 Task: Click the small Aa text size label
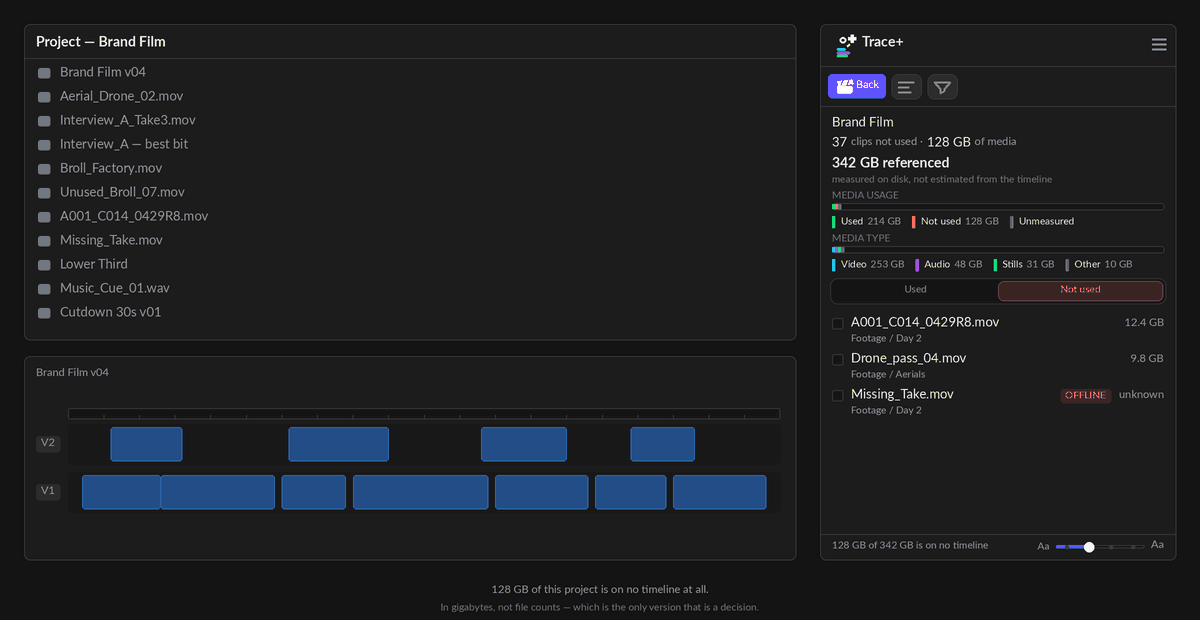[1043, 547]
